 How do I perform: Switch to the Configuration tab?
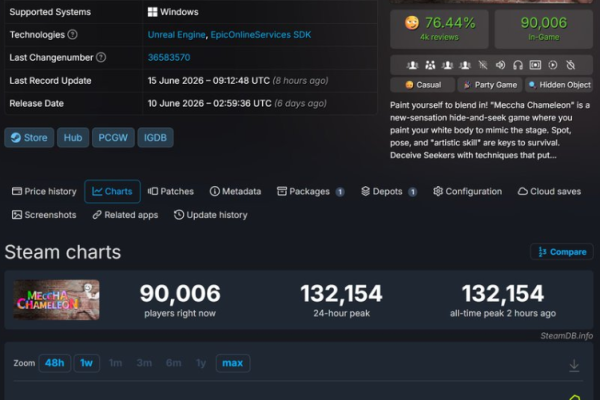click(x=467, y=191)
